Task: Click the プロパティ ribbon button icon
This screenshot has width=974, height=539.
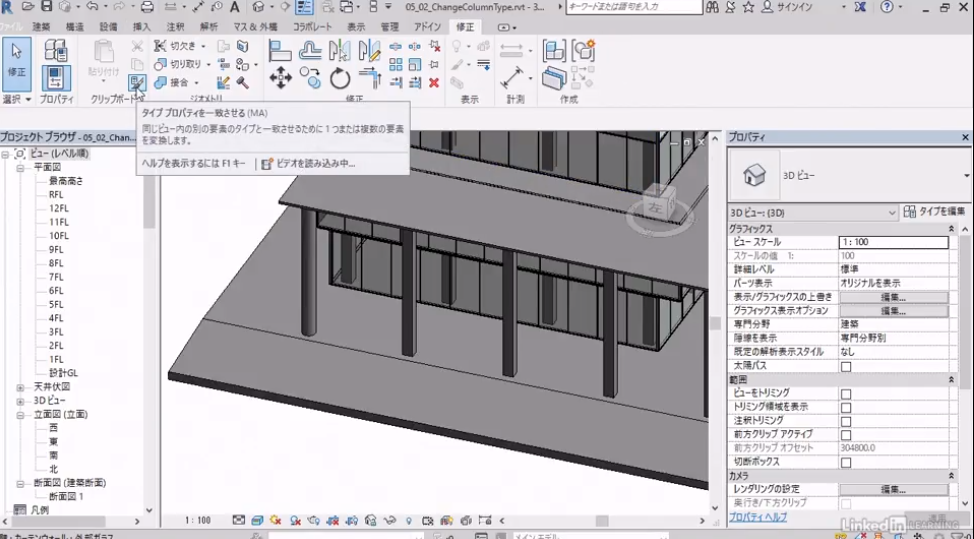Action: click(x=57, y=77)
